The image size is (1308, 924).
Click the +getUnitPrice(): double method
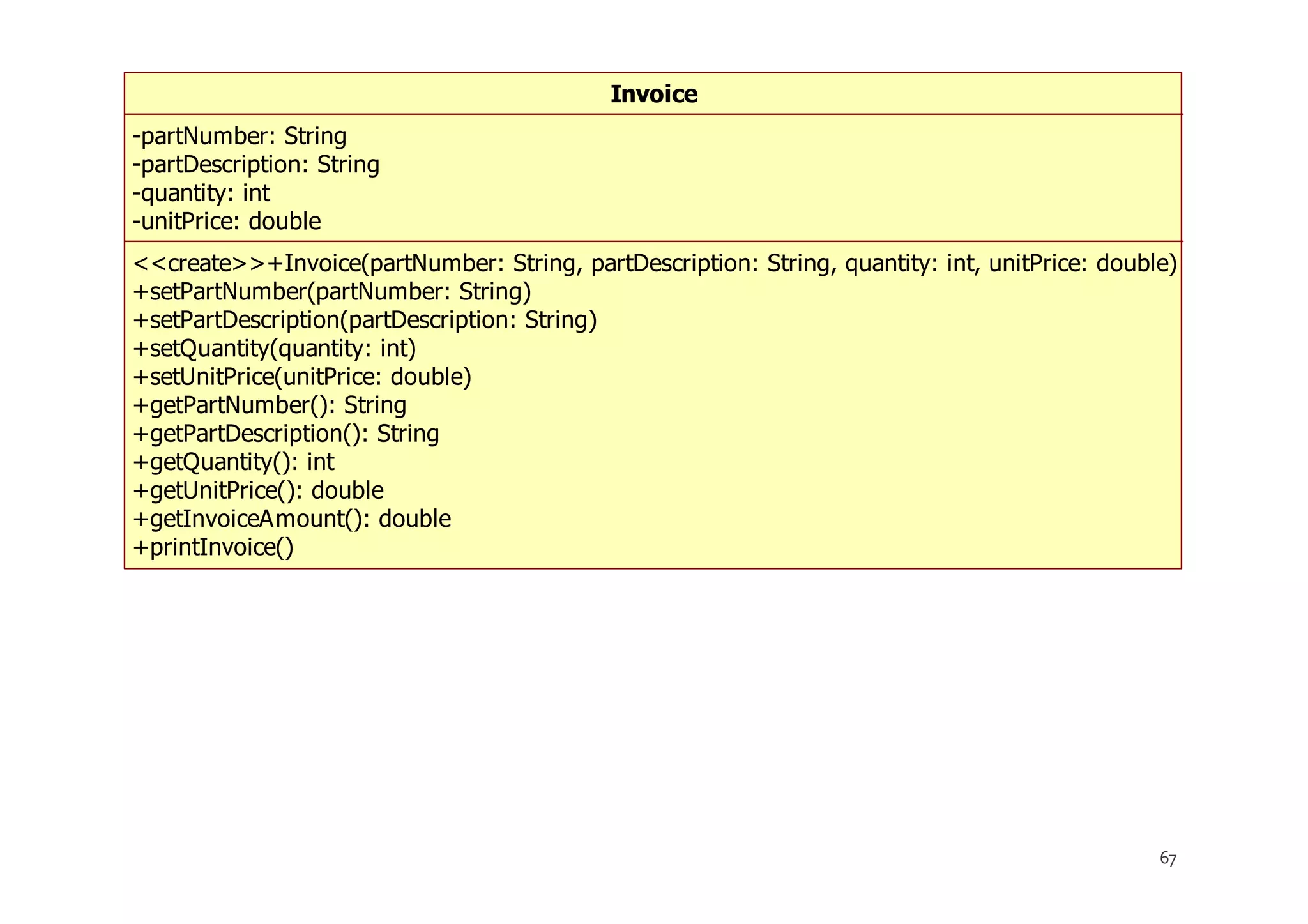pyautogui.click(x=258, y=490)
